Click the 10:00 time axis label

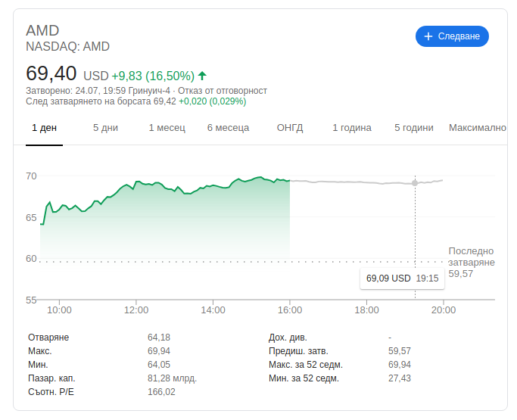(x=59, y=310)
